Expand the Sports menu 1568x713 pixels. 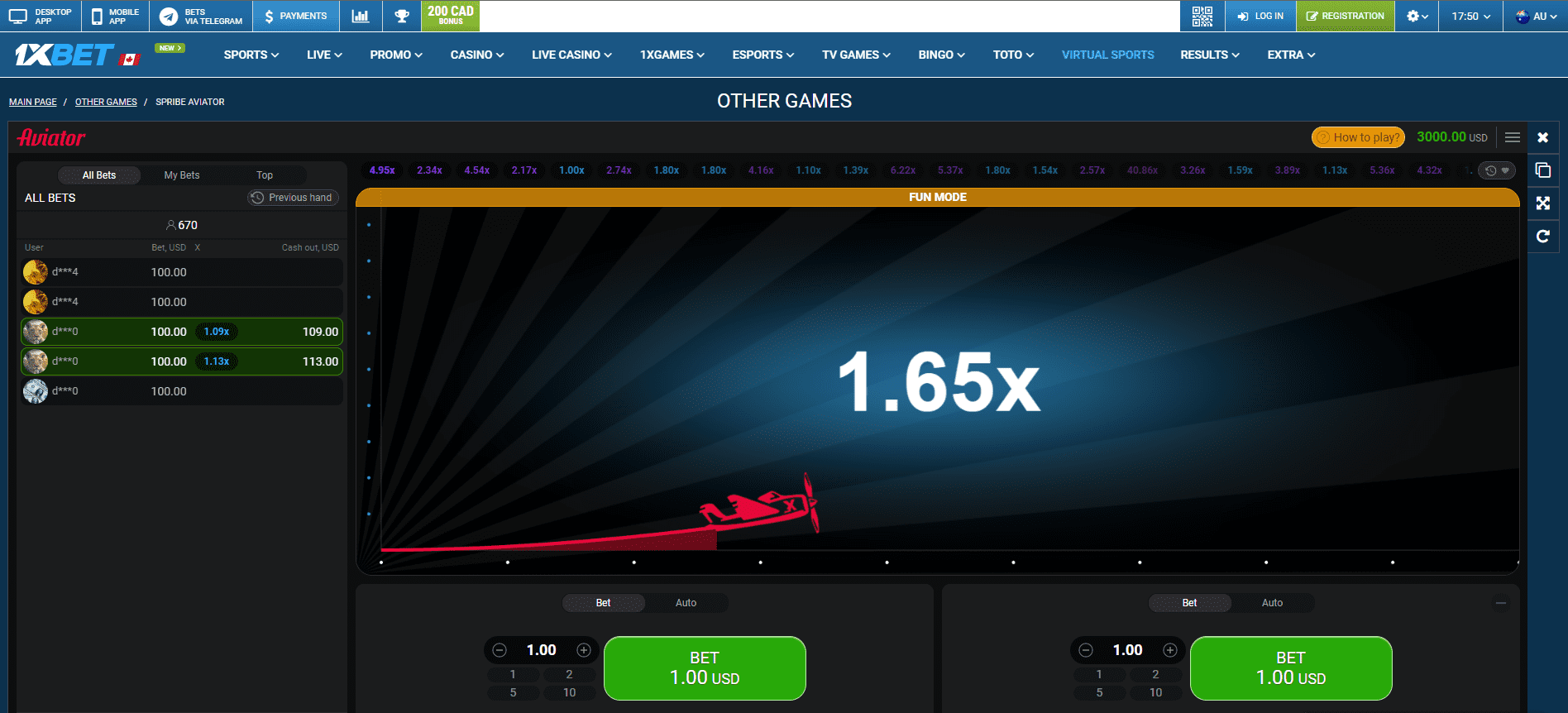tap(251, 55)
